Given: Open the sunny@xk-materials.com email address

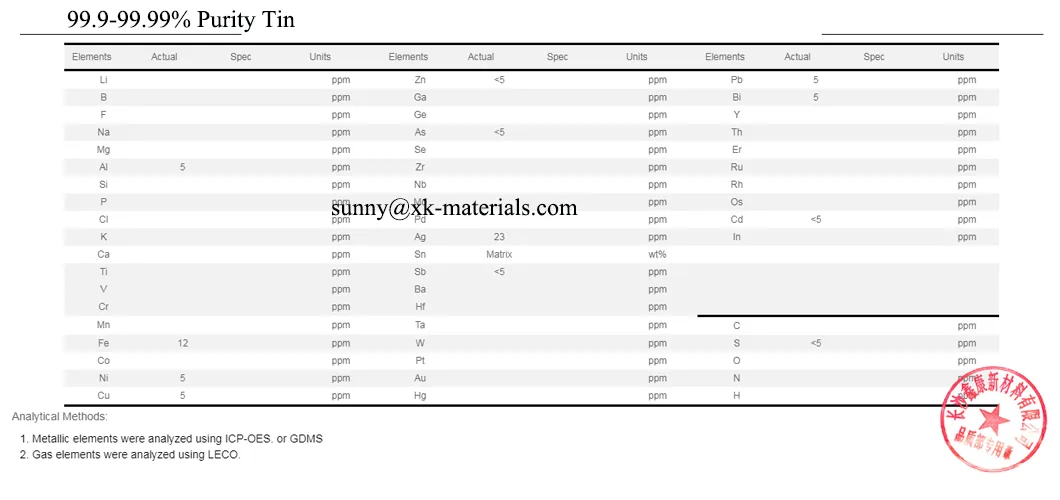Looking at the screenshot, I should (455, 208).
